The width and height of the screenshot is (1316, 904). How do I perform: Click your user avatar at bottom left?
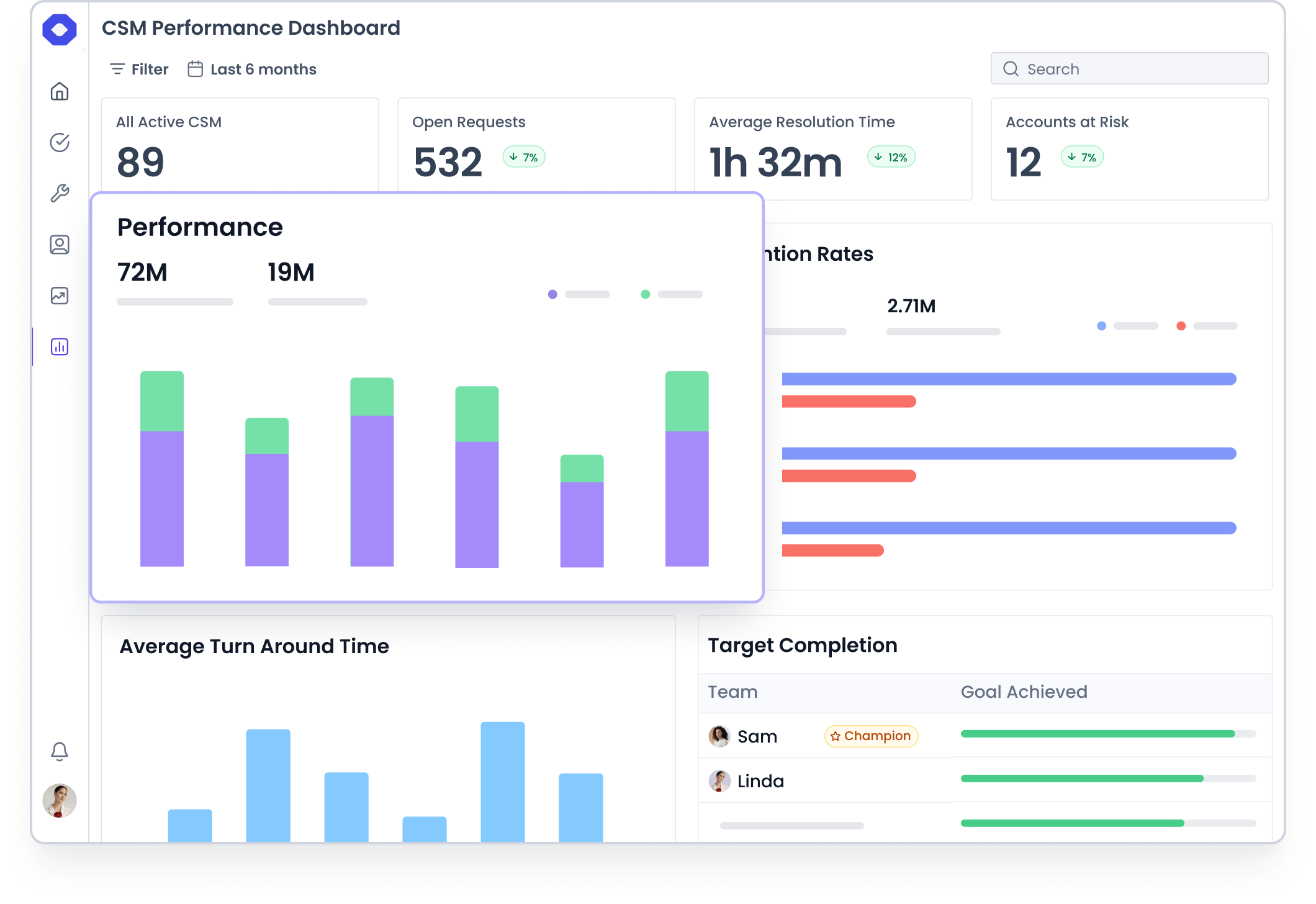point(59,801)
